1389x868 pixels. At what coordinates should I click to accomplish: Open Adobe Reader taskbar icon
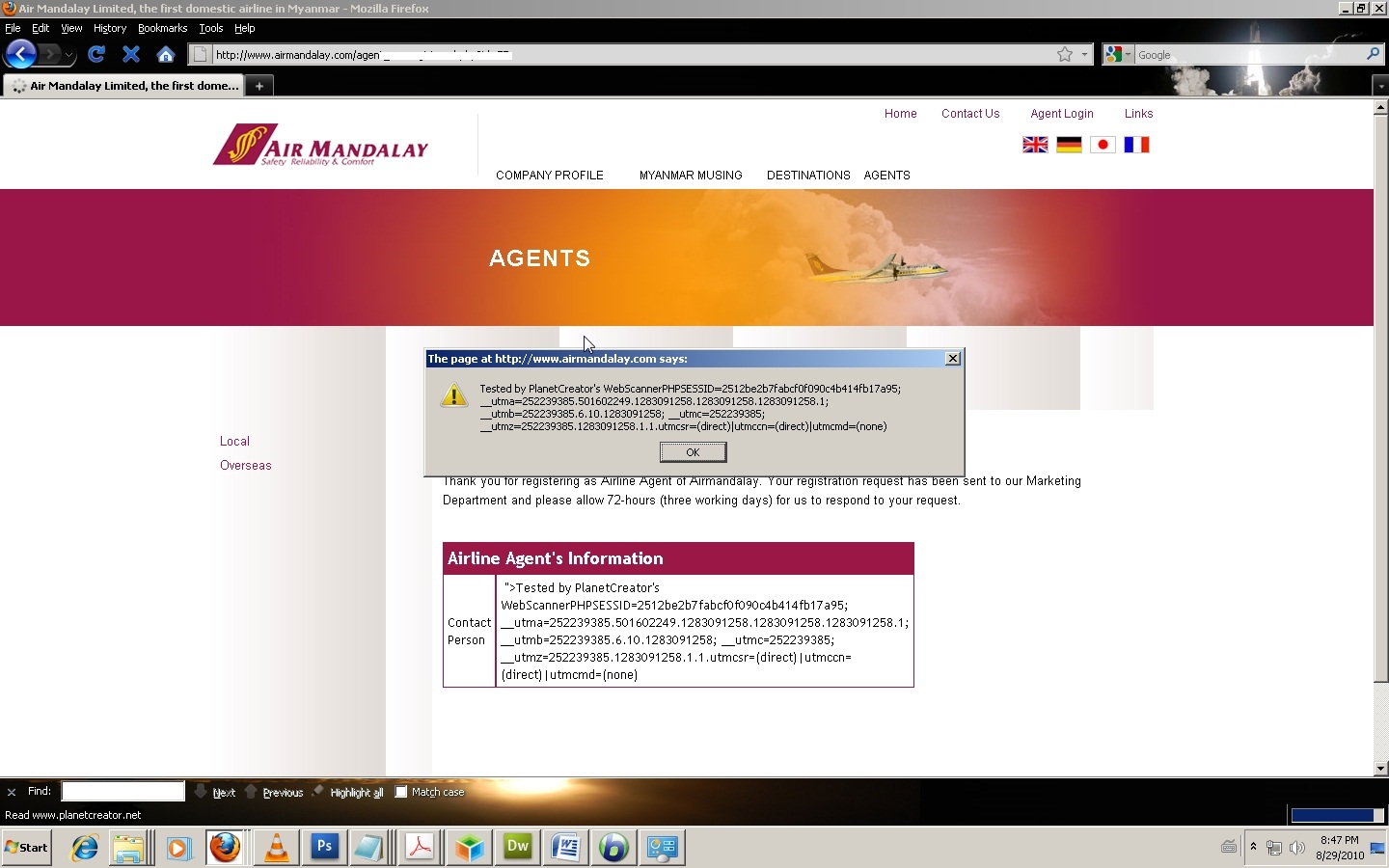421,848
